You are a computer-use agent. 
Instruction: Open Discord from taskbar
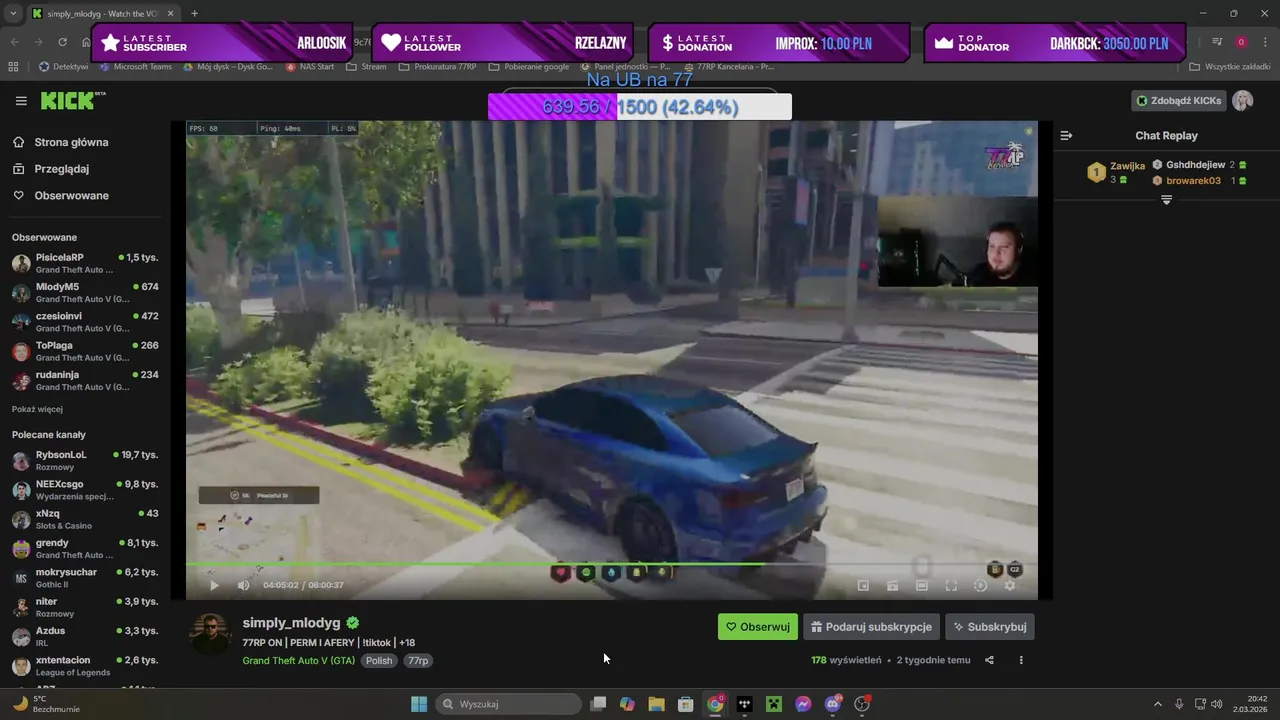click(x=833, y=704)
